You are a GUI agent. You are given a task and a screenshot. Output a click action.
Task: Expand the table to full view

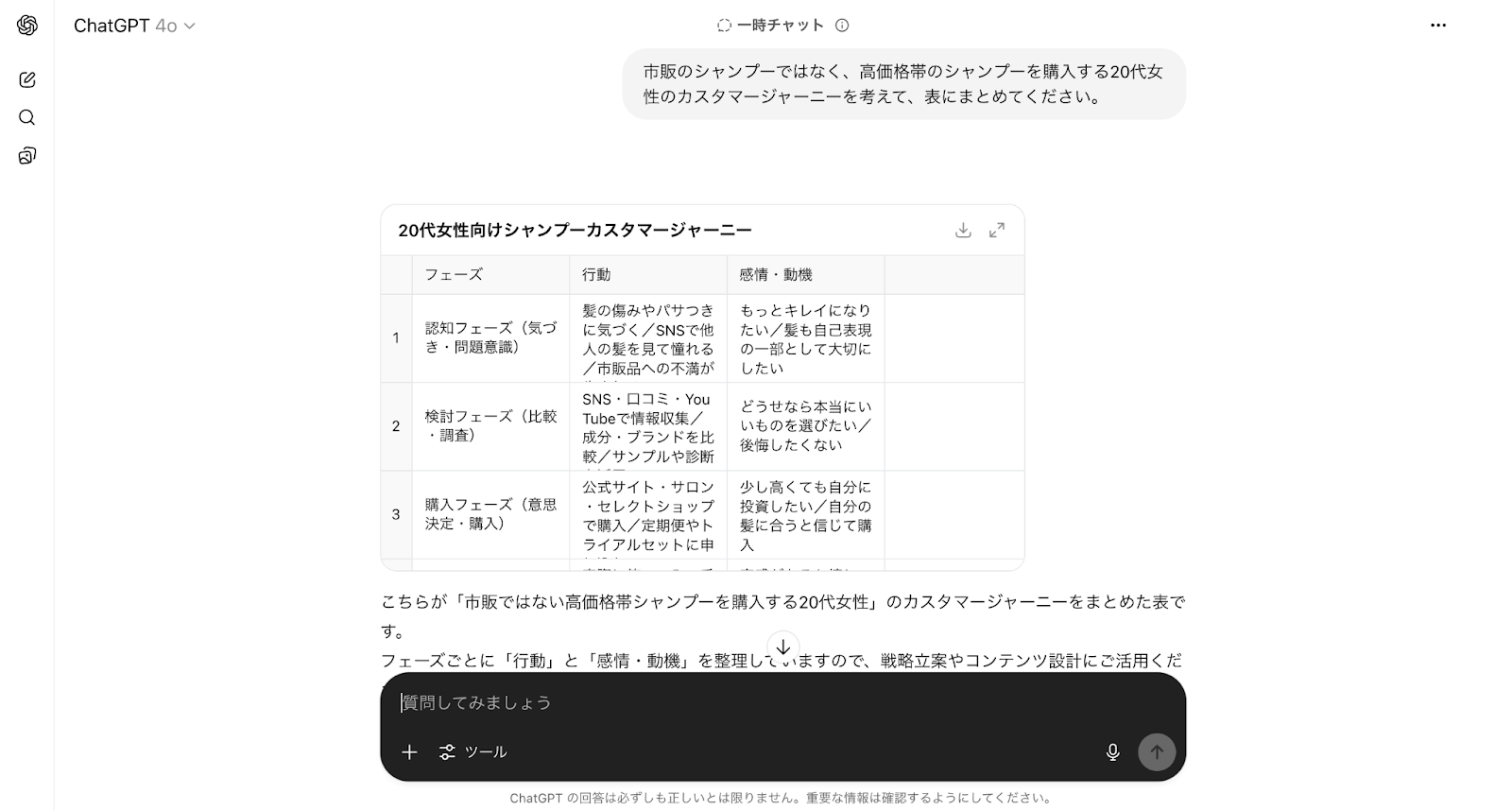tap(997, 230)
